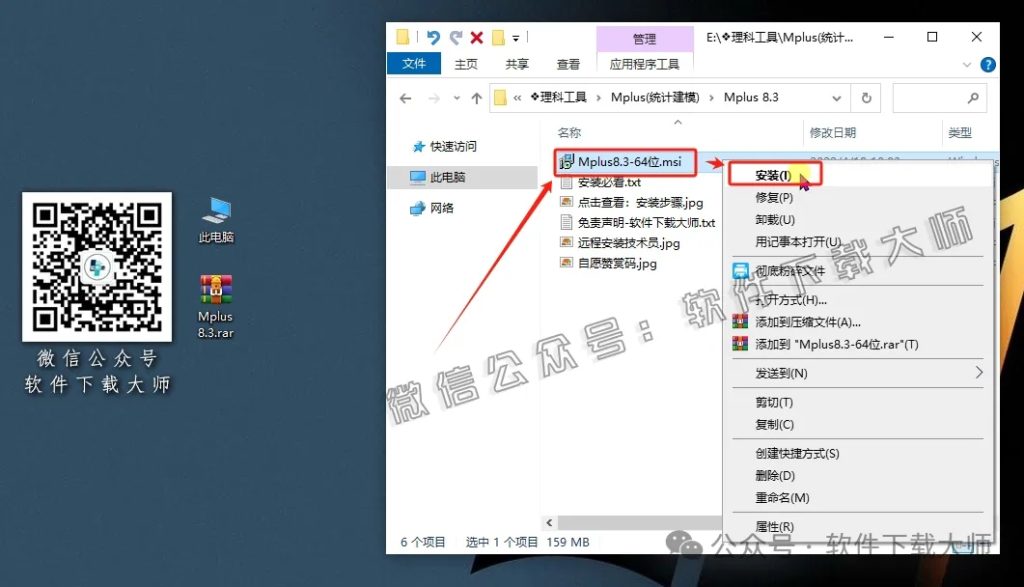
Task: Click the 添加到压缩文件 WinRAR icon entry
Action: tap(738, 321)
